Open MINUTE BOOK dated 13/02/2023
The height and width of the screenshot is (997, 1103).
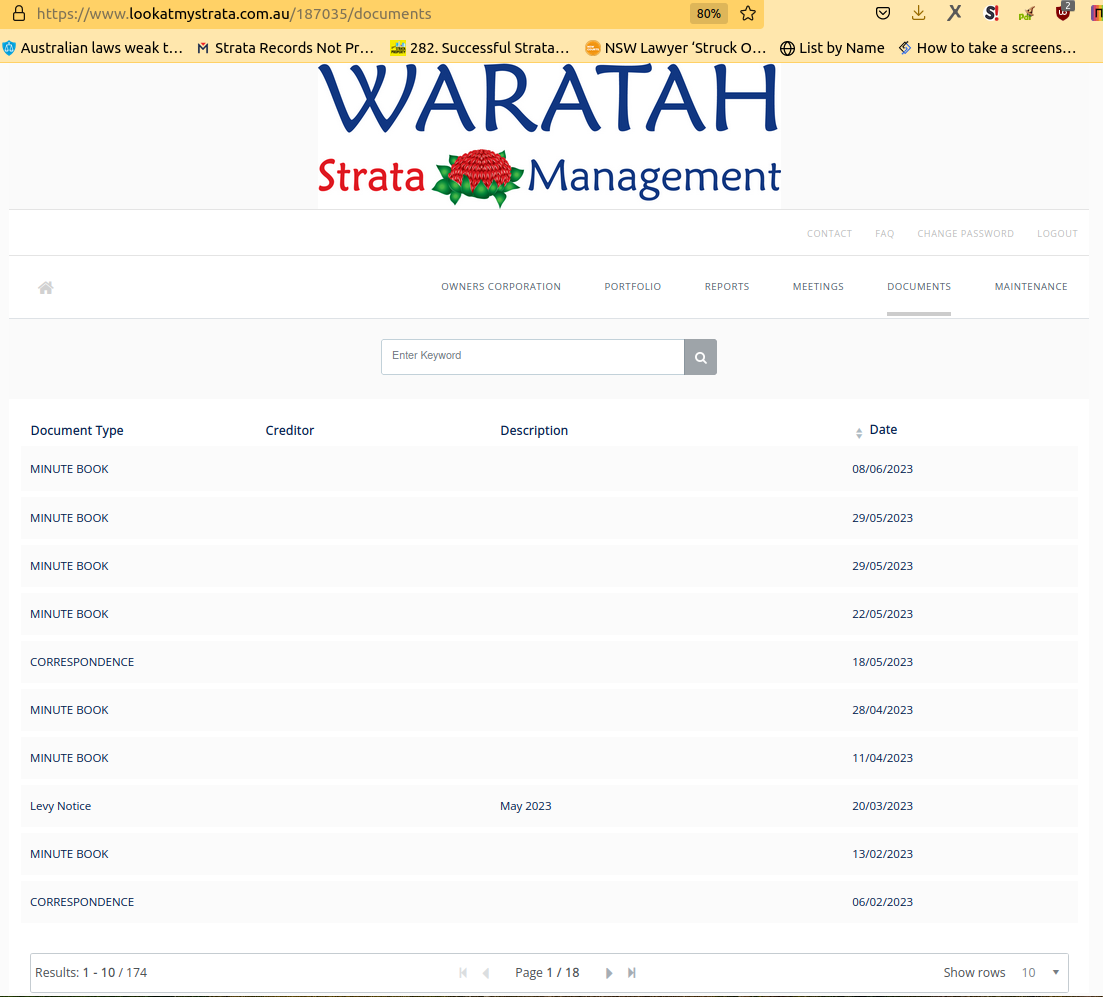(549, 854)
